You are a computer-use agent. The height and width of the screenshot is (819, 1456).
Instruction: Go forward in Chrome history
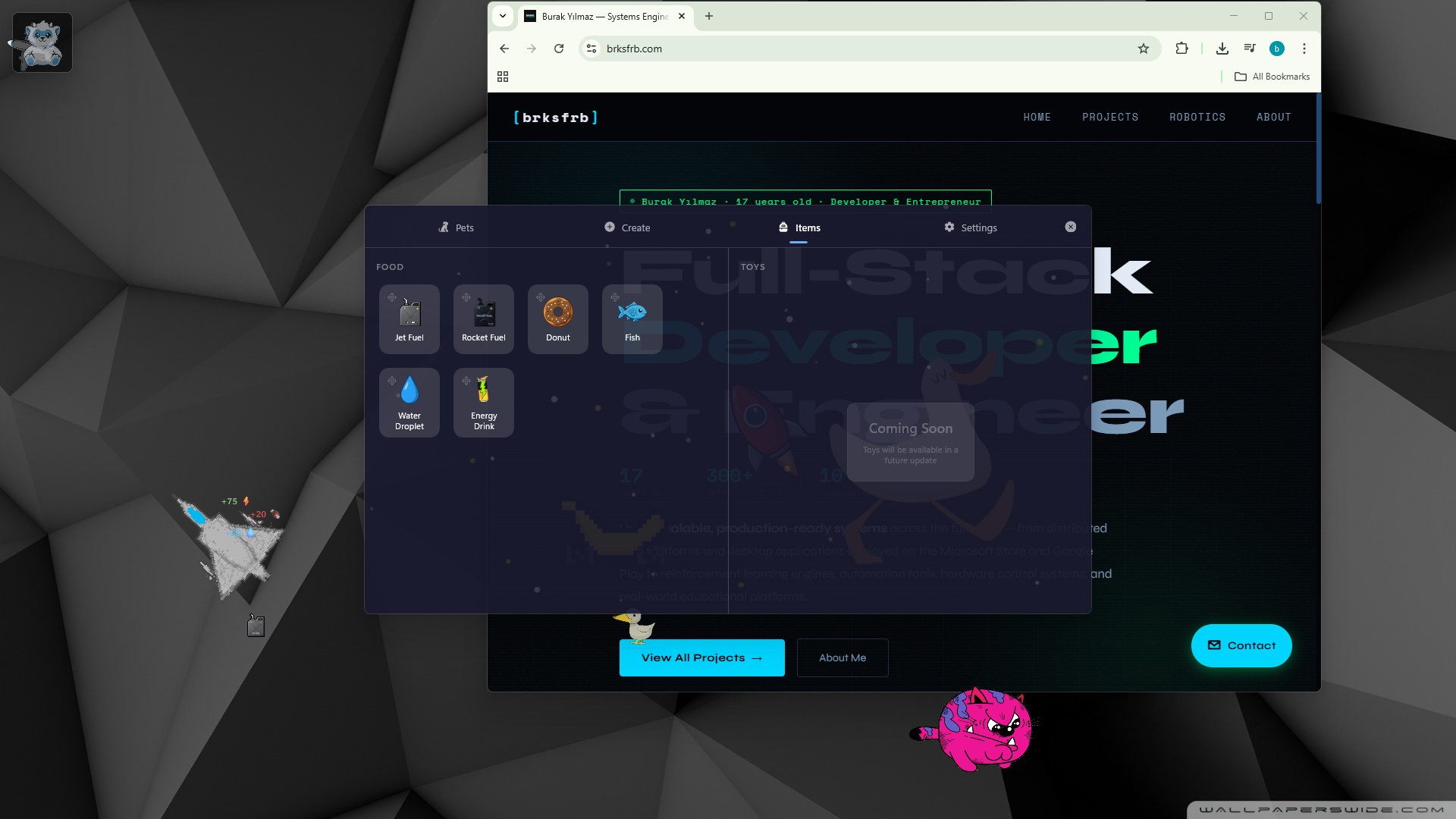pos(532,49)
